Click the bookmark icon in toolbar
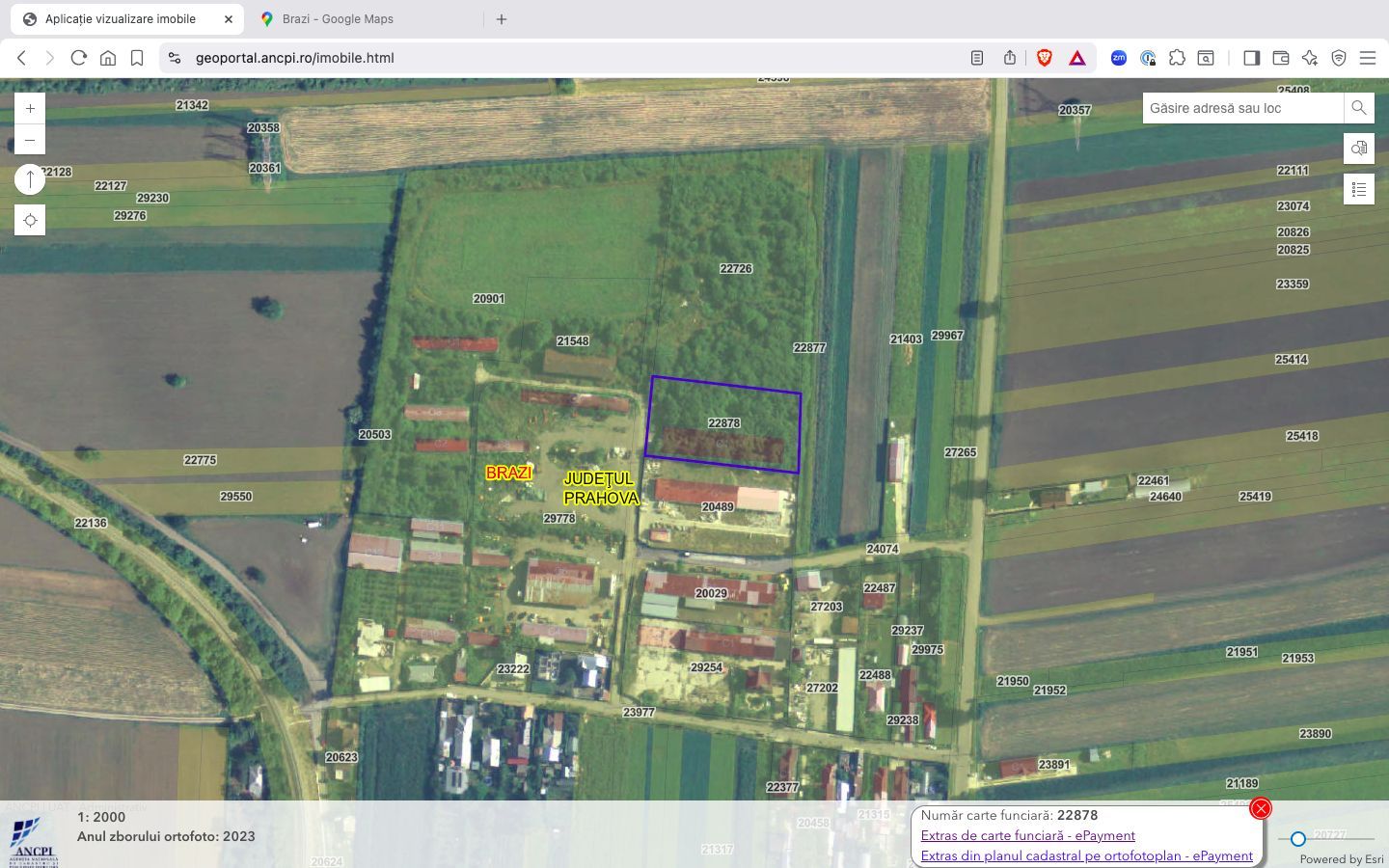 click(x=137, y=58)
